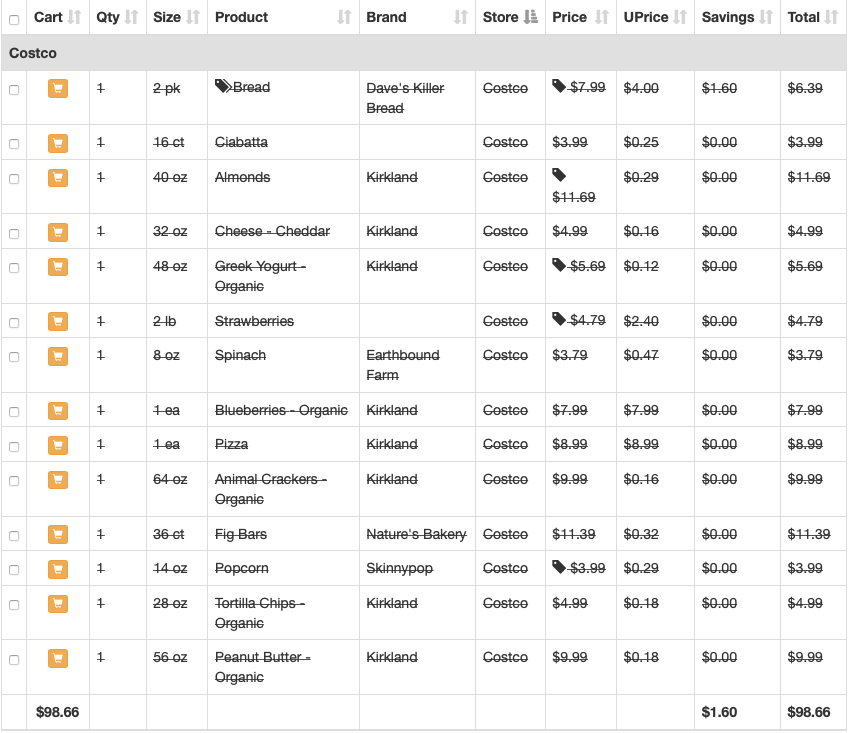This screenshot has height=733, width=849.
Task: Click the cart icon for Strawberries
Action: point(58,322)
